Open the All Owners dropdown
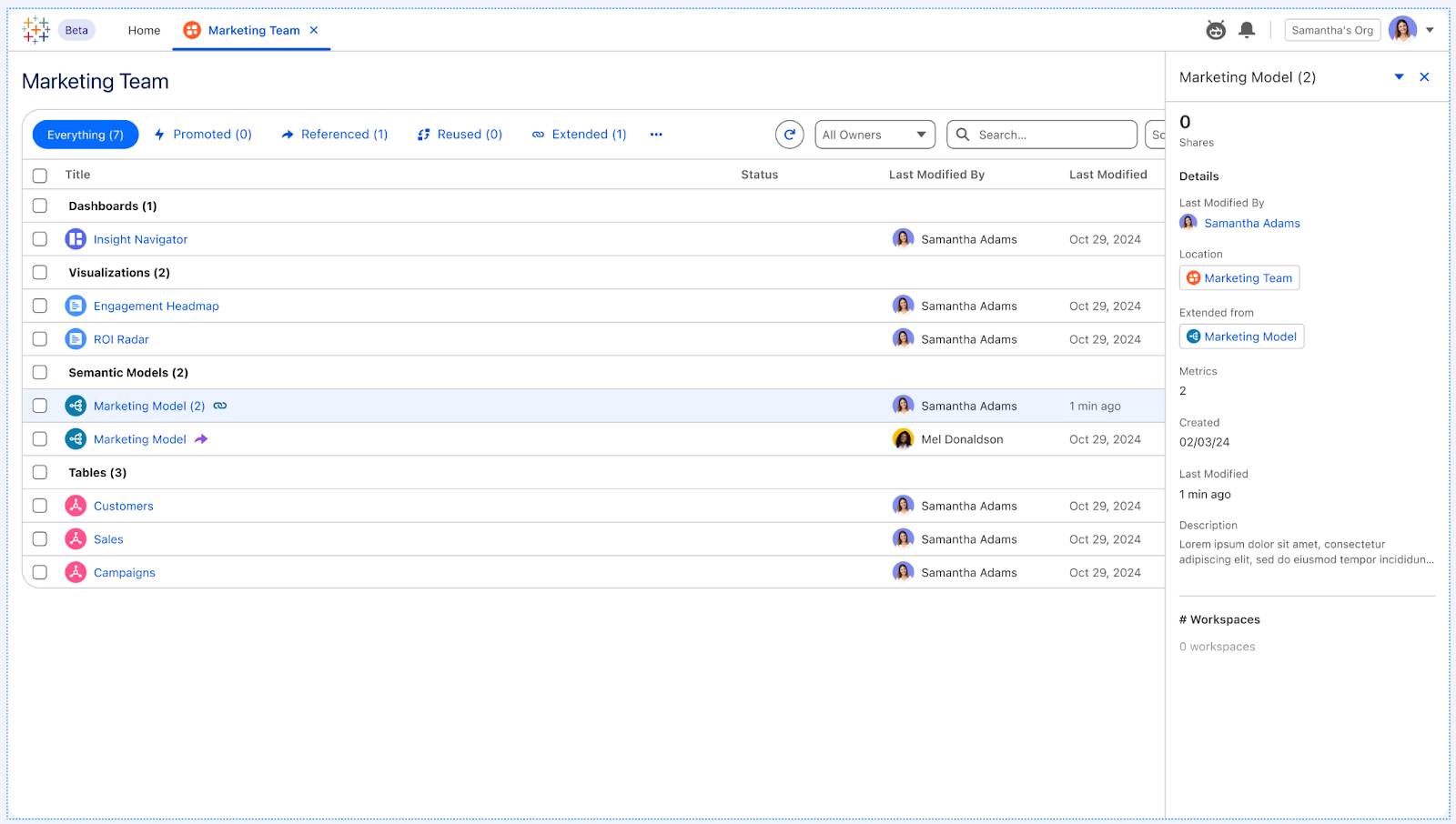The height and width of the screenshot is (824, 1456). pos(874,134)
